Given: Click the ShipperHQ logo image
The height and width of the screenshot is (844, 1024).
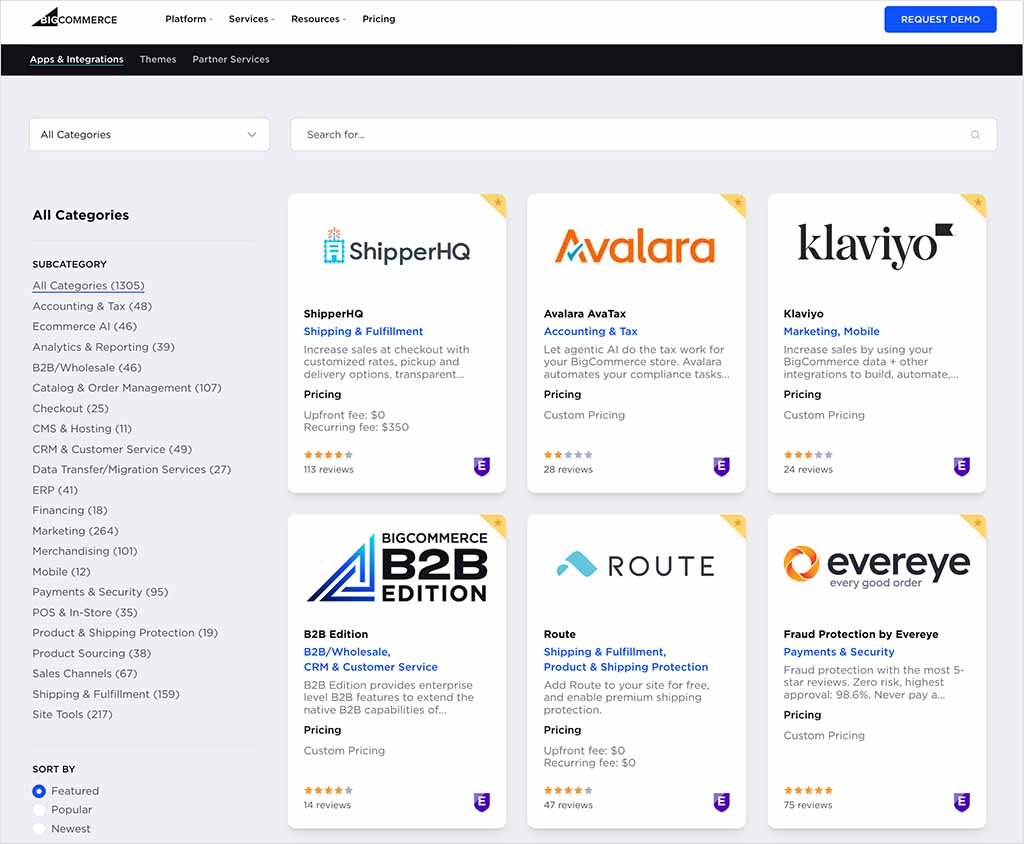Looking at the screenshot, I should pos(396,246).
